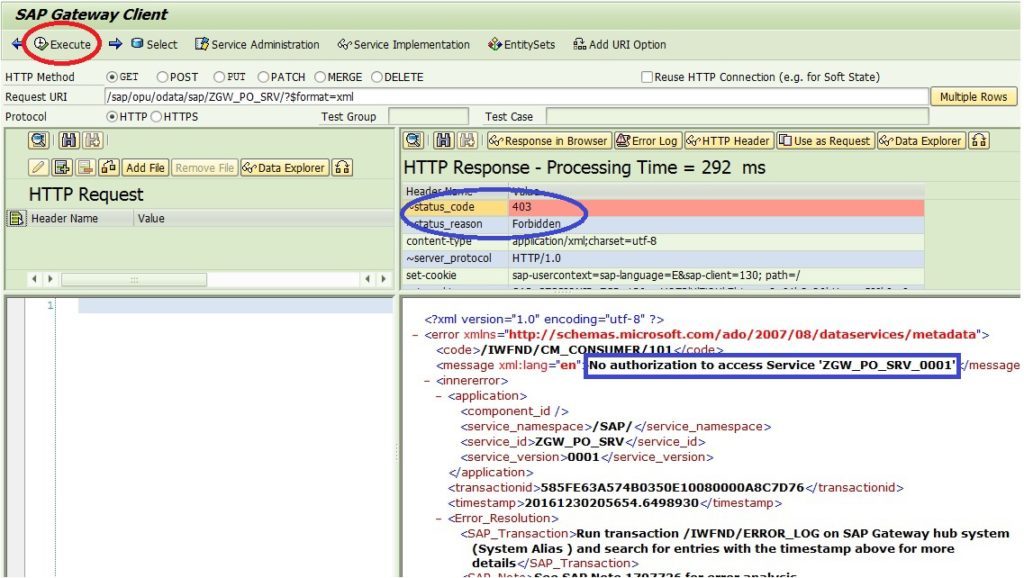
Task: Open Service Implementation
Action: click(404, 44)
